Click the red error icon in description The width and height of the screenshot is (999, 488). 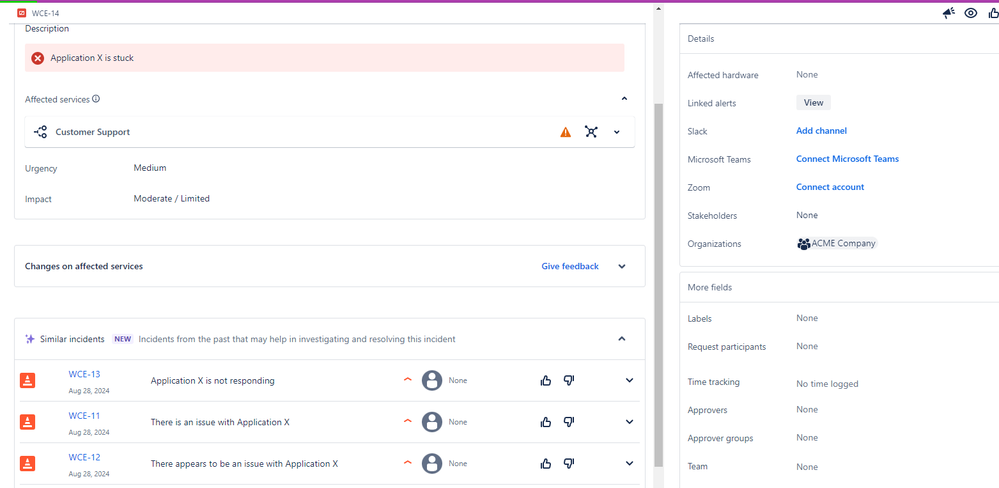pyautogui.click(x=38, y=58)
